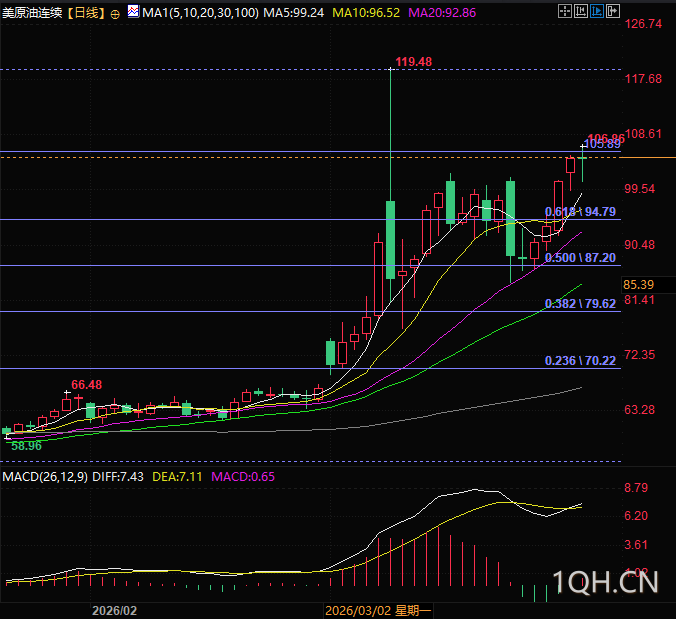The image size is (676, 619).
Task: Open the MA1 indicator chart icon
Action: tap(133, 12)
